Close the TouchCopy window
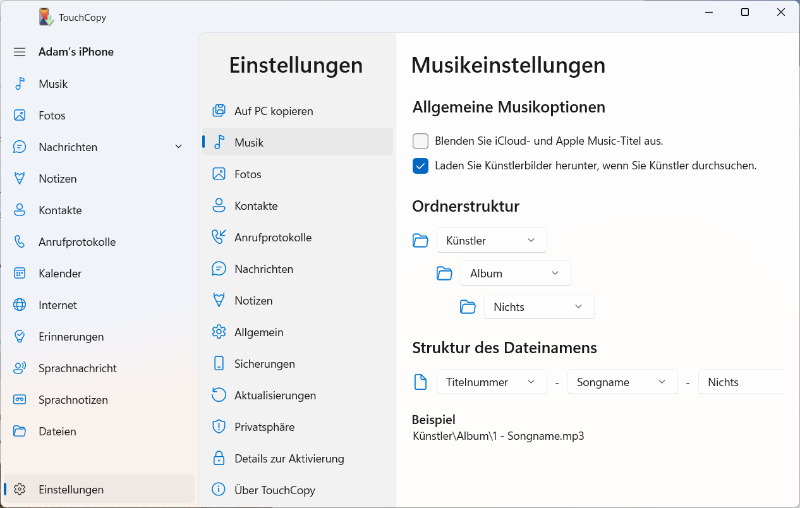The height and width of the screenshot is (508, 800). (x=781, y=12)
